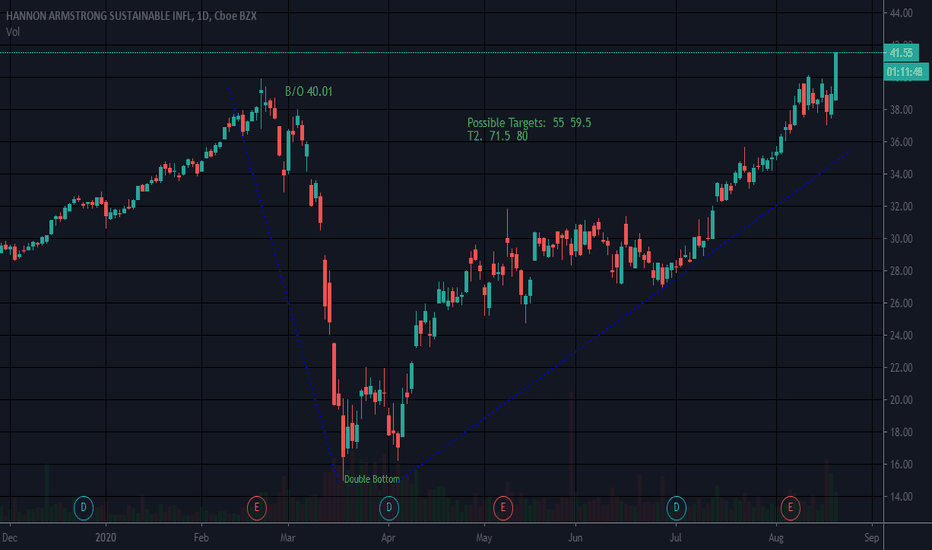Click the 34.00 price scale value
The width and height of the screenshot is (932, 550).
click(x=901, y=174)
